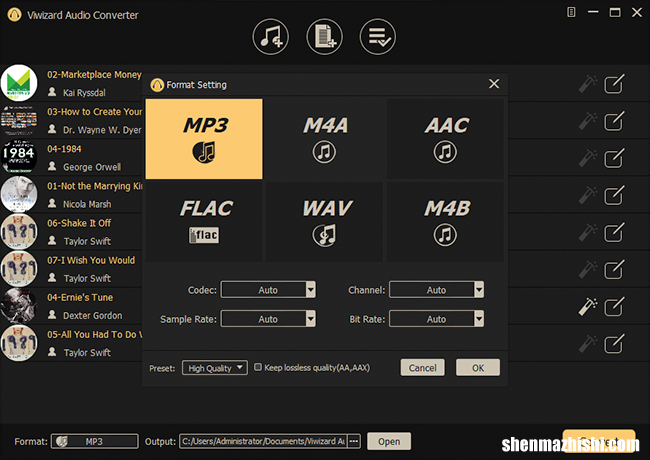The image size is (650, 460).
Task: Open the Codec dropdown
Action: pos(268,290)
